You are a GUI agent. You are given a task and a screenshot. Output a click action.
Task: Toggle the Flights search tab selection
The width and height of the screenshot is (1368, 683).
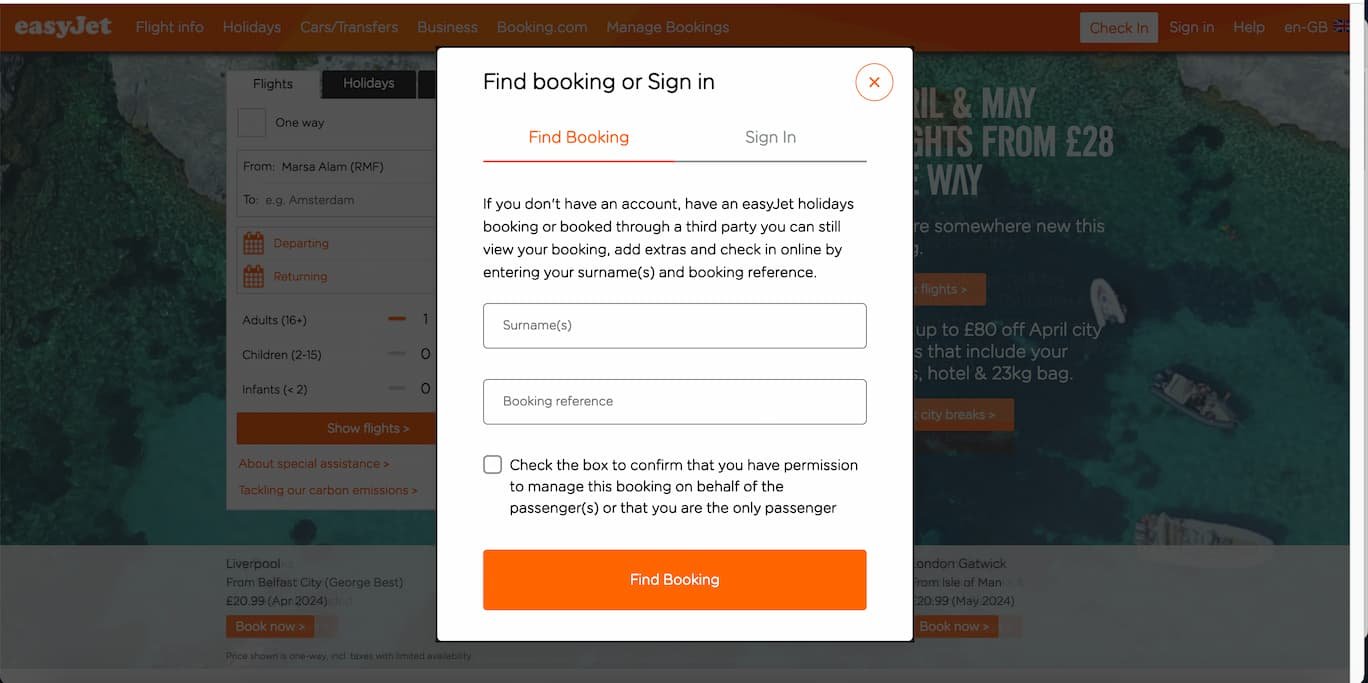click(273, 84)
